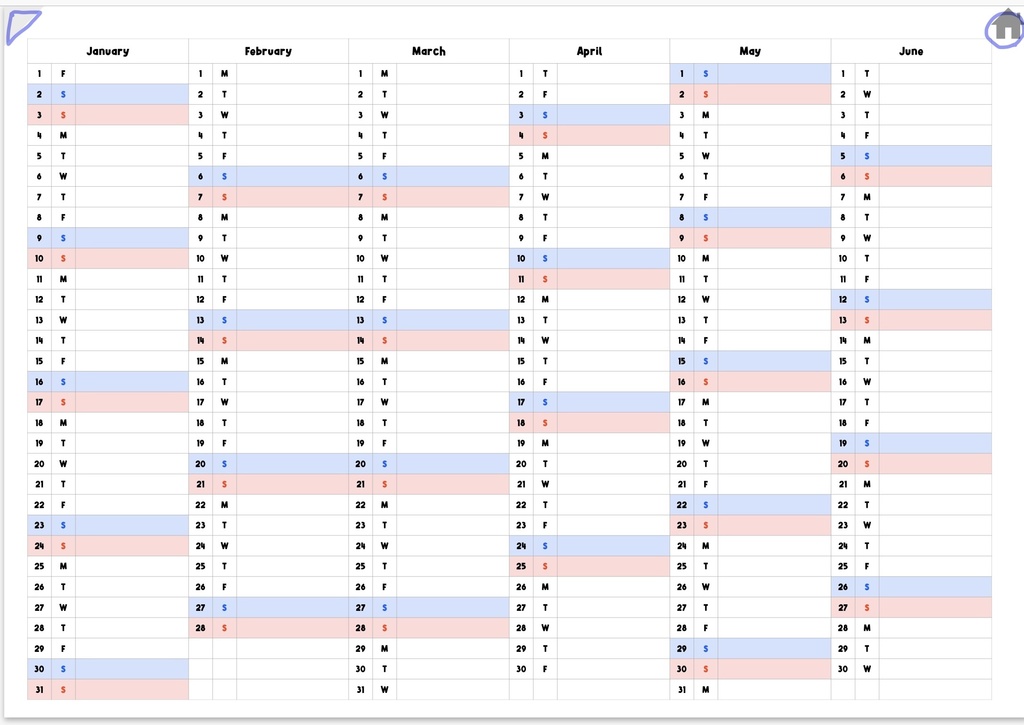Select the June 30 Wednesday note cell
Screen dimensions: 1024x725
click(x=935, y=669)
